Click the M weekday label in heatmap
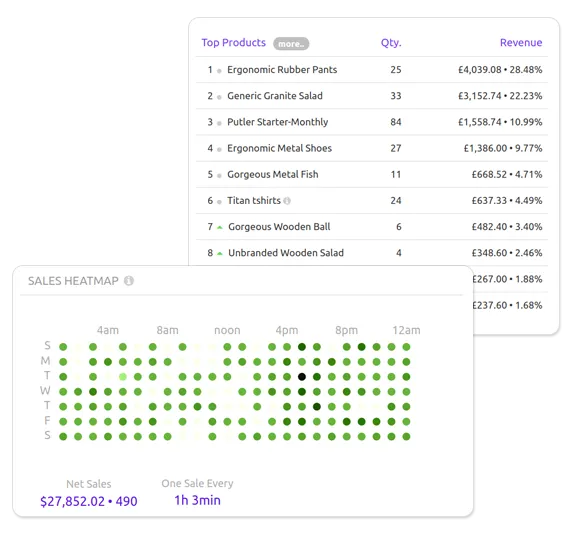This screenshot has height=534, width=576. (x=46, y=361)
